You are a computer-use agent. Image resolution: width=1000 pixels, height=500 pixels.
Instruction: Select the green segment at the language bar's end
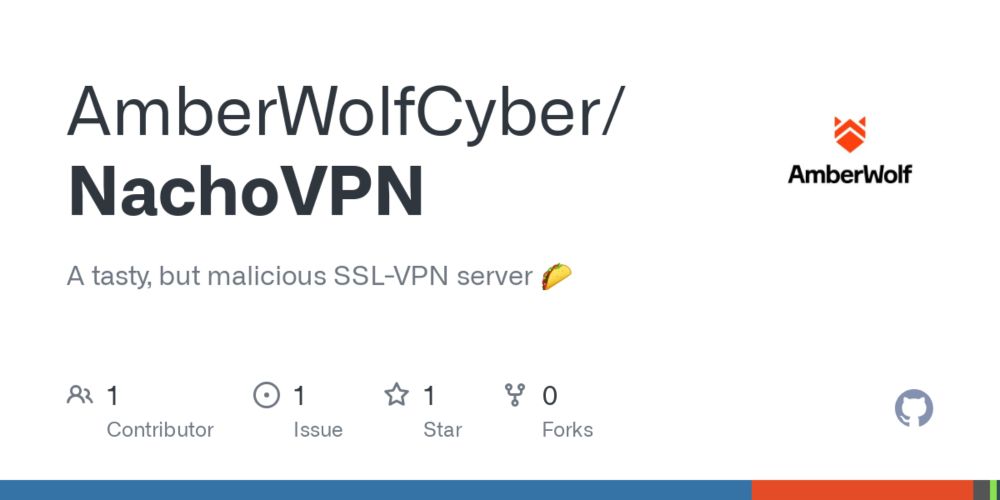click(x=994, y=490)
